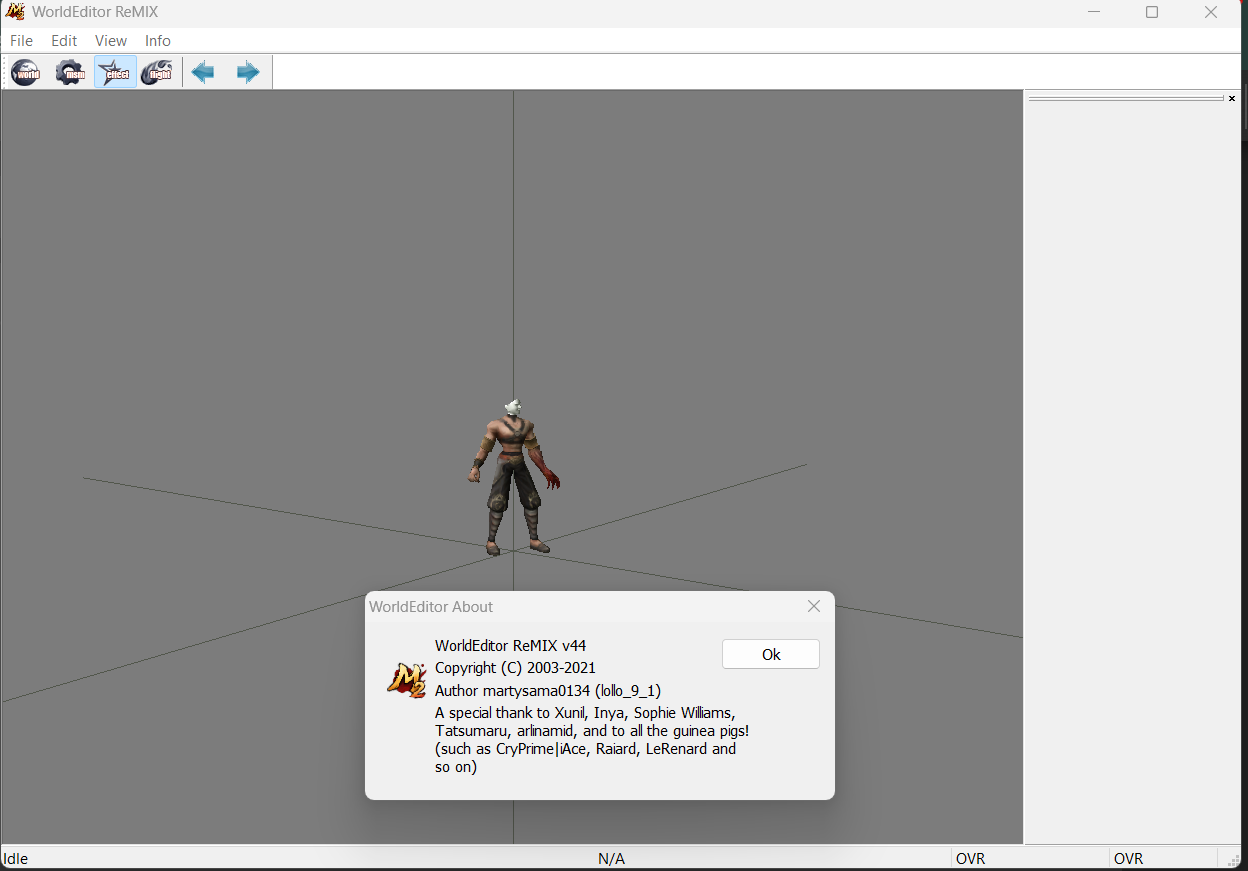Toggle the right OVR overwrite indicator
This screenshot has width=1248, height=871.
1128,858
